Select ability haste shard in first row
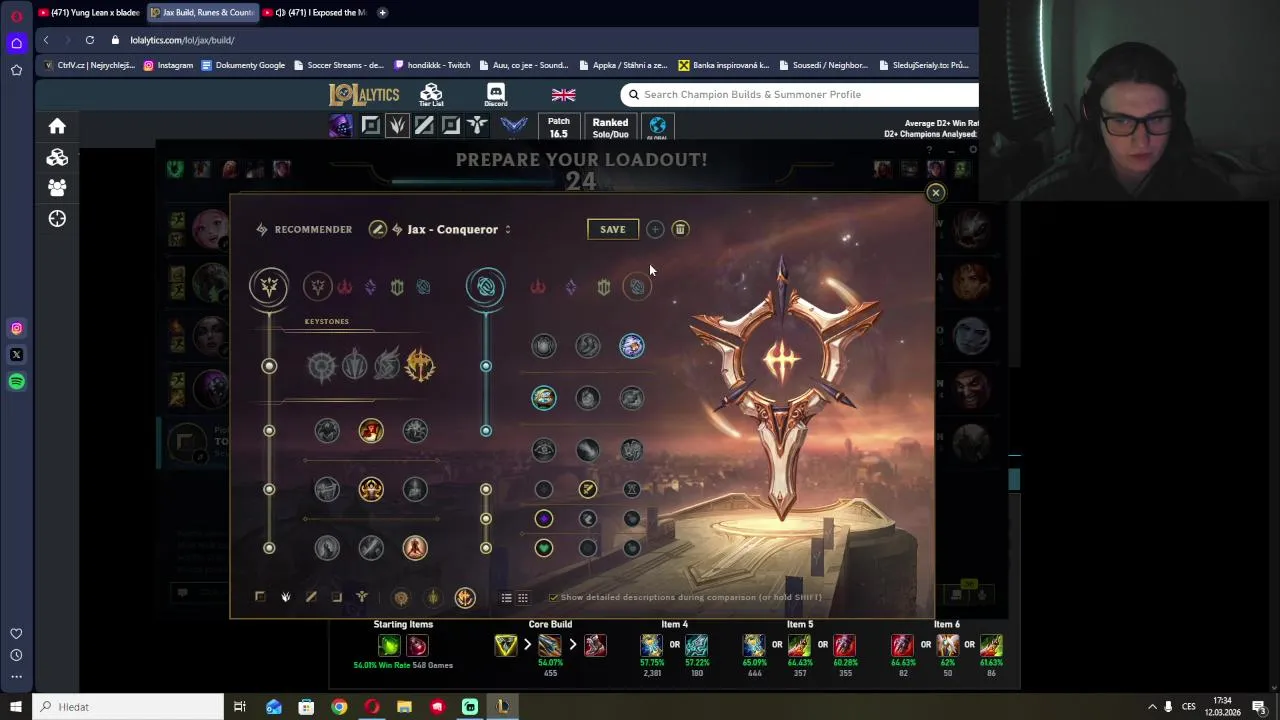Image resolution: width=1280 pixels, height=720 pixels. click(x=632, y=489)
